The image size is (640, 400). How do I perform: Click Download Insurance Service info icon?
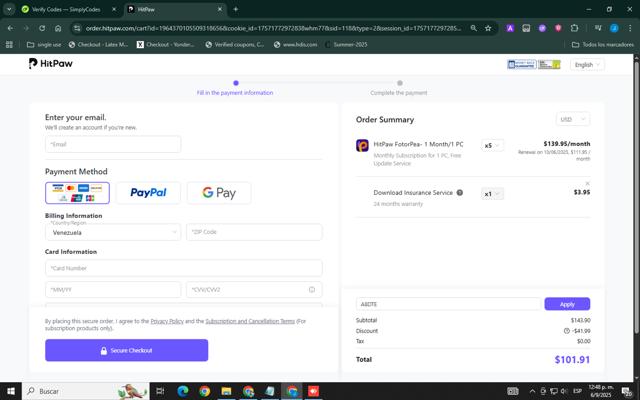click(460, 193)
